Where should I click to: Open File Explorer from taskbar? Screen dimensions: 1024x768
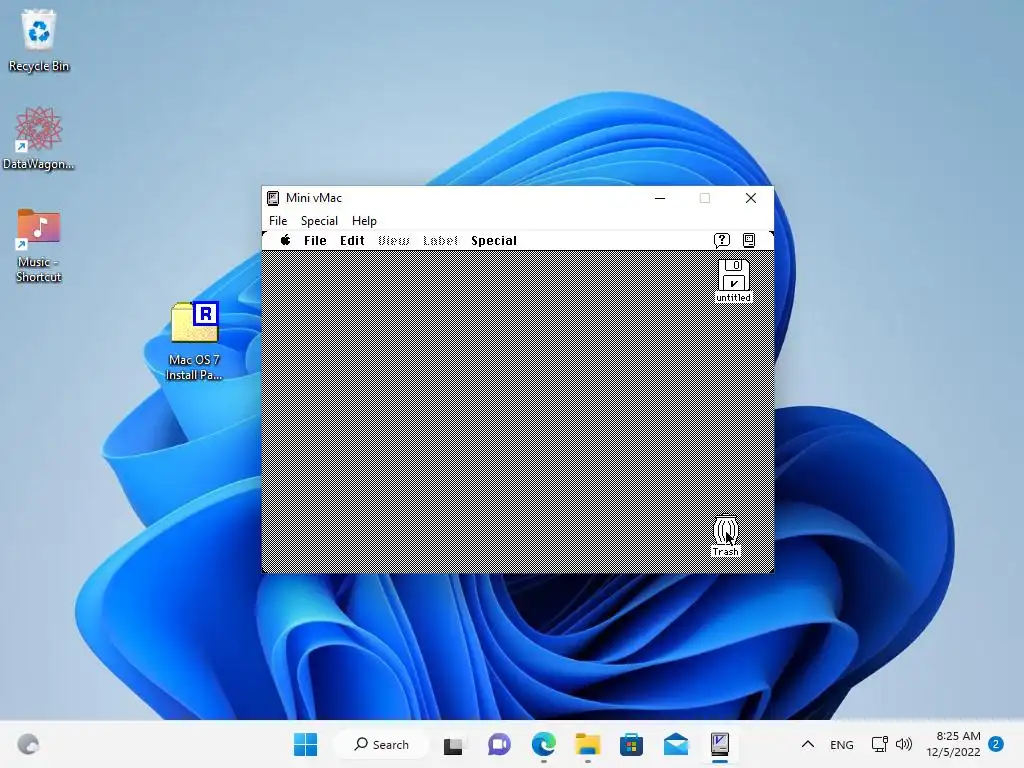coord(588,744)
